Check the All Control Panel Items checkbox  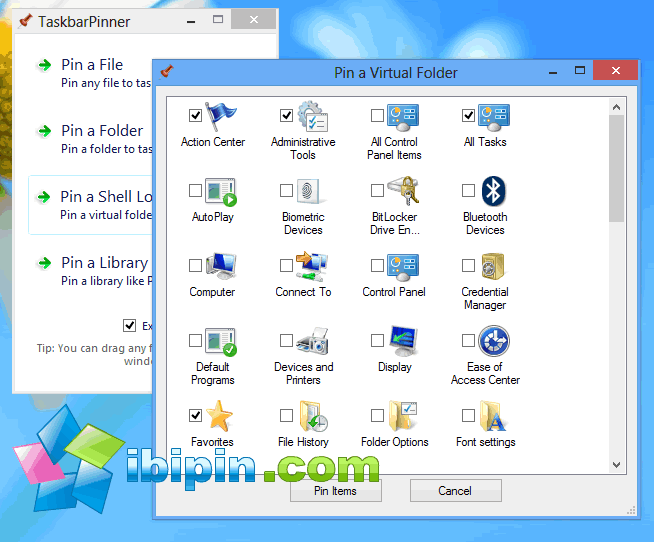coord(377,115)
